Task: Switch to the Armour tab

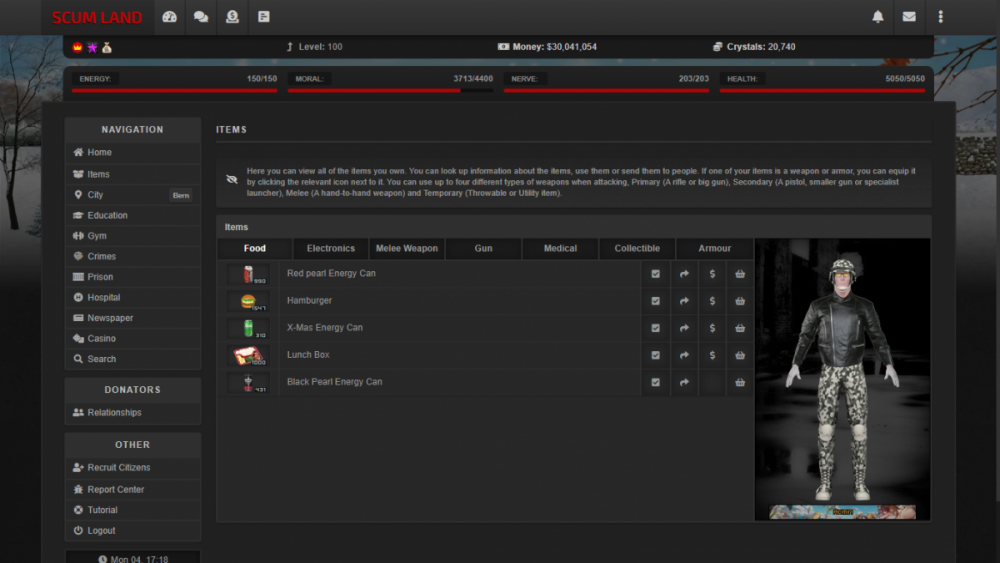Action: point(714,249)
